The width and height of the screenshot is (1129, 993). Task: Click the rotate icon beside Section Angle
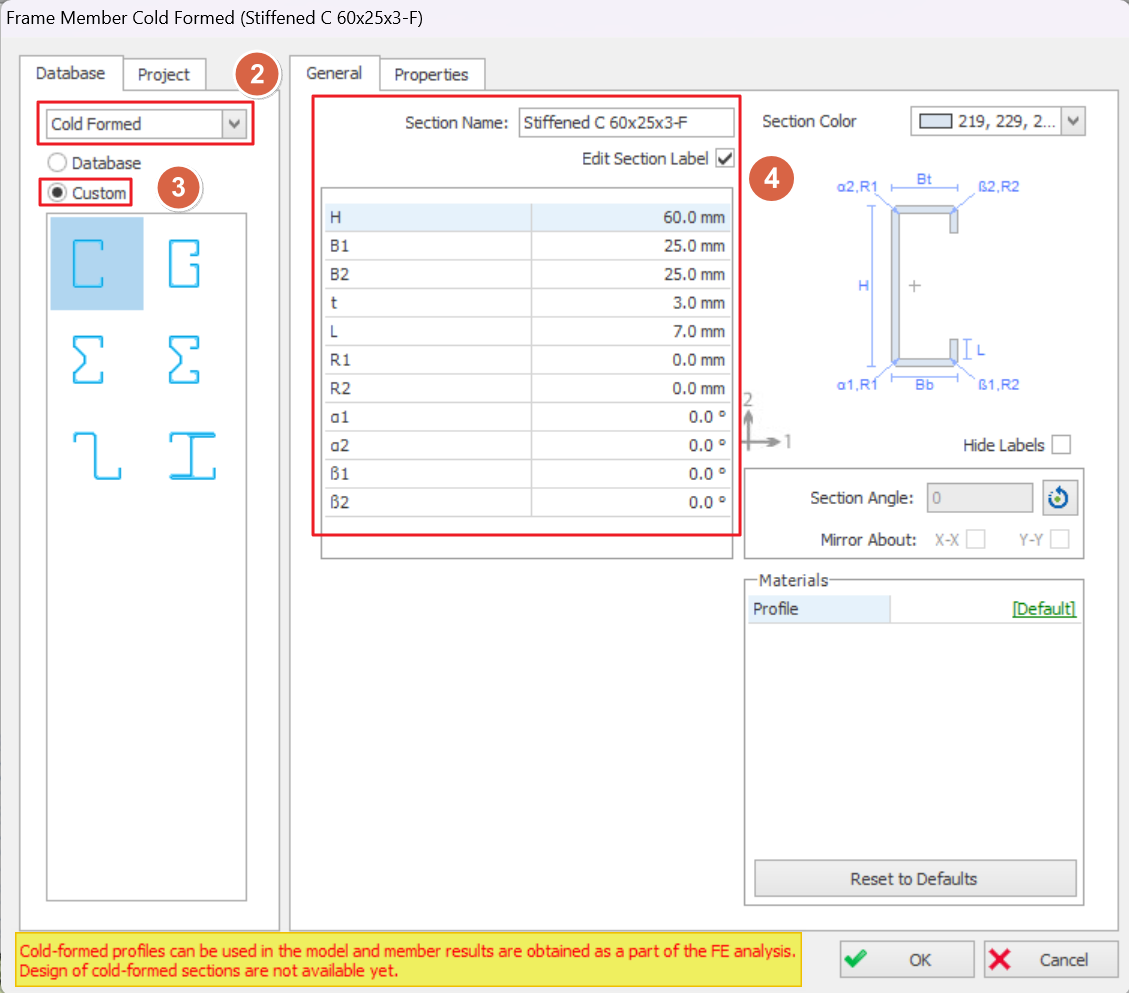pos(1060,498)
